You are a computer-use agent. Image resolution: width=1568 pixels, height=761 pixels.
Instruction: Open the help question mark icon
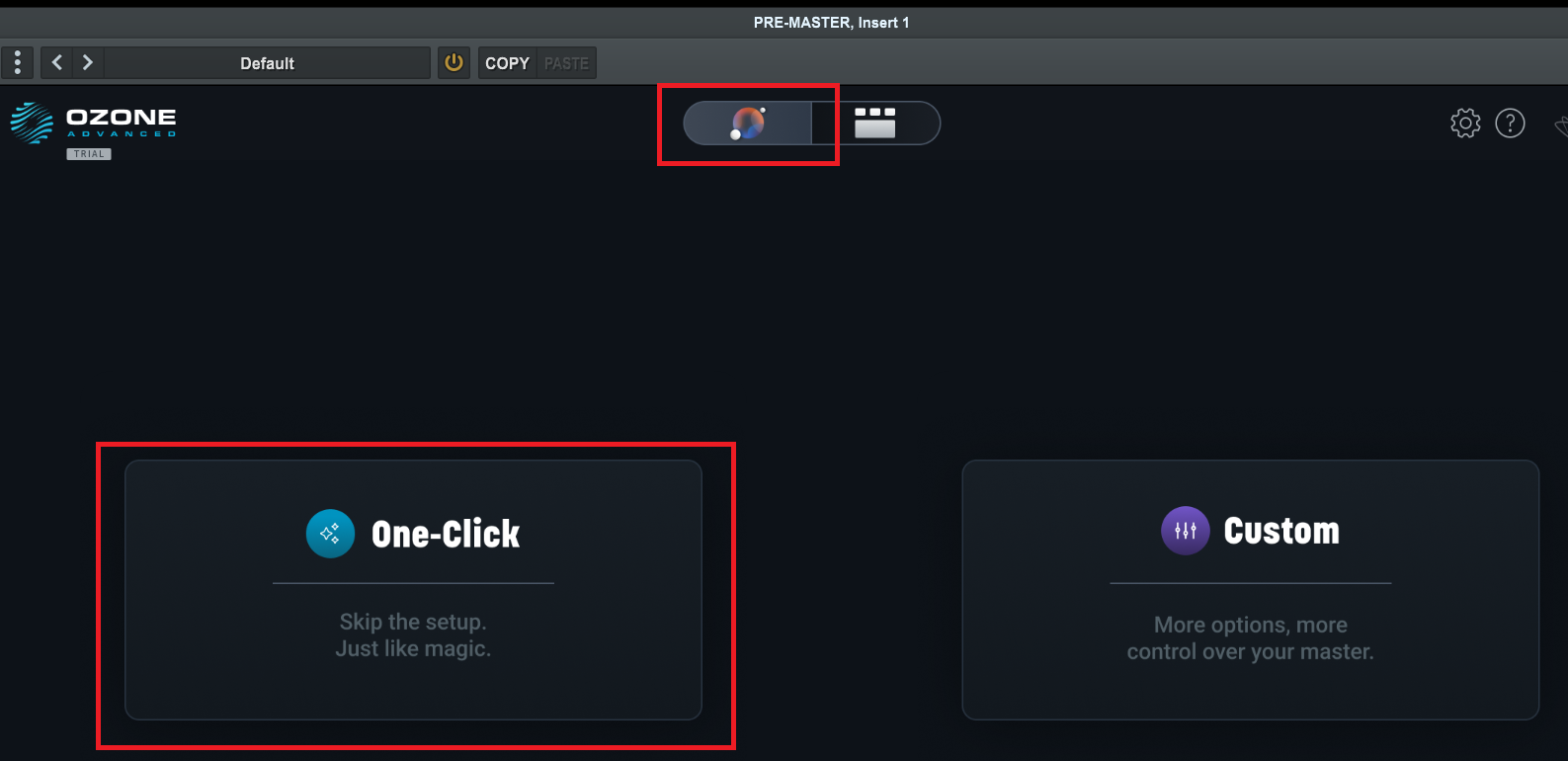coord(1510,124)
